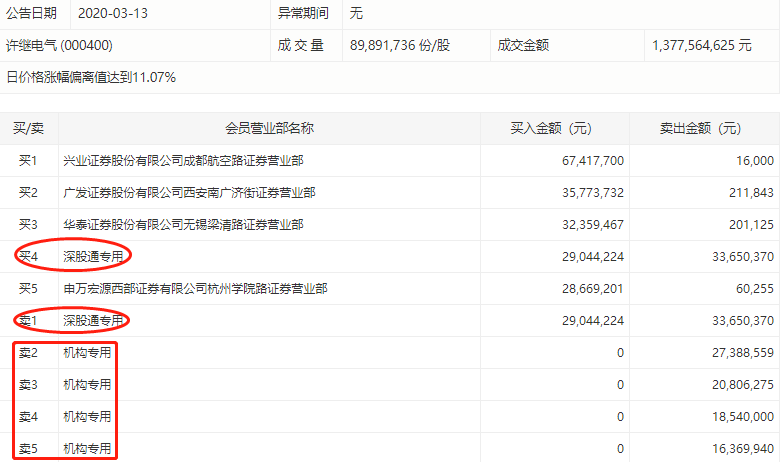This screenshot has width=784, height=462.
Task: Click 申万宏源西部证券杭州学院路证券营业部
Action: click(195, 288)
